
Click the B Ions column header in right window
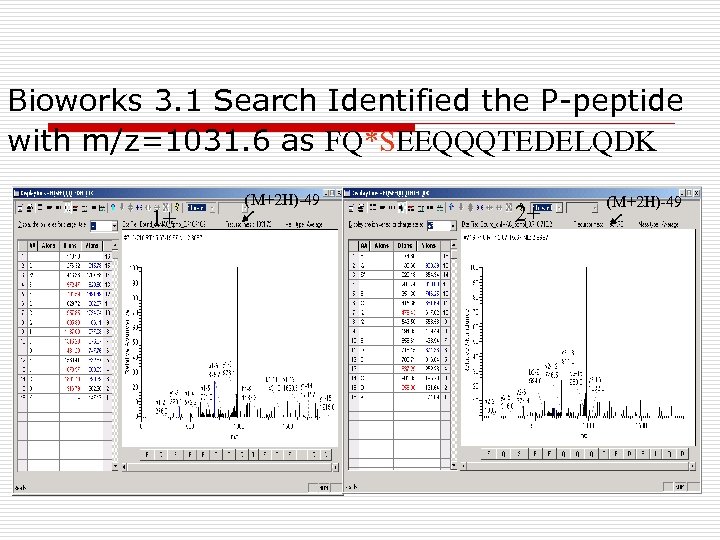click(x=405, y=246)
